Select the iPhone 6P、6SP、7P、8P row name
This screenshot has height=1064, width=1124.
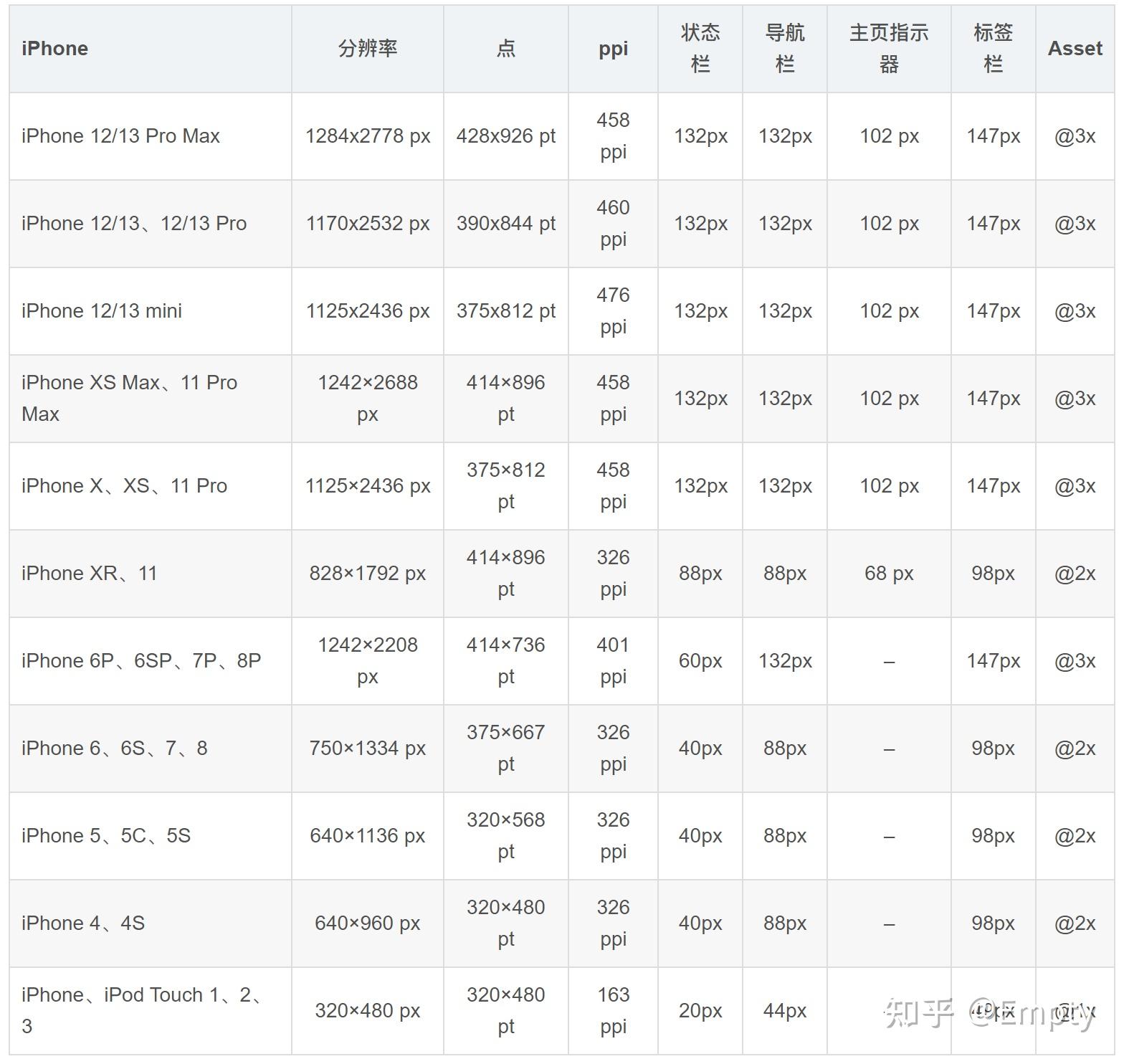point(141,661)
